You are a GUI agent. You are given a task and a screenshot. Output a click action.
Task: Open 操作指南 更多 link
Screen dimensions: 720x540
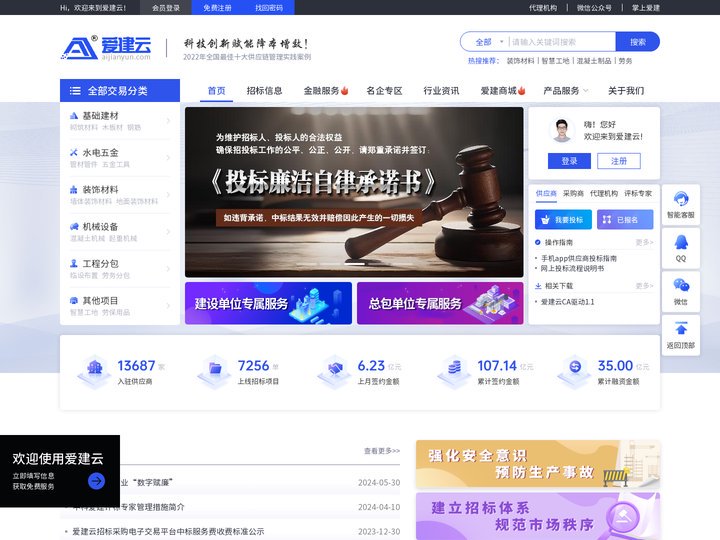644,242
